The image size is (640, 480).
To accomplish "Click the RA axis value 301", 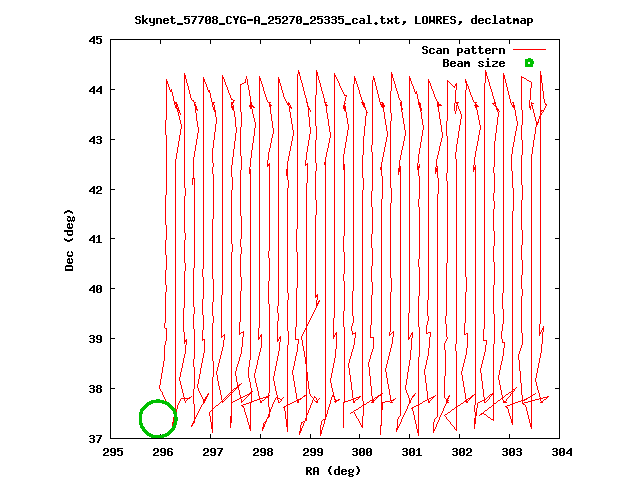I will pos(411,452).
